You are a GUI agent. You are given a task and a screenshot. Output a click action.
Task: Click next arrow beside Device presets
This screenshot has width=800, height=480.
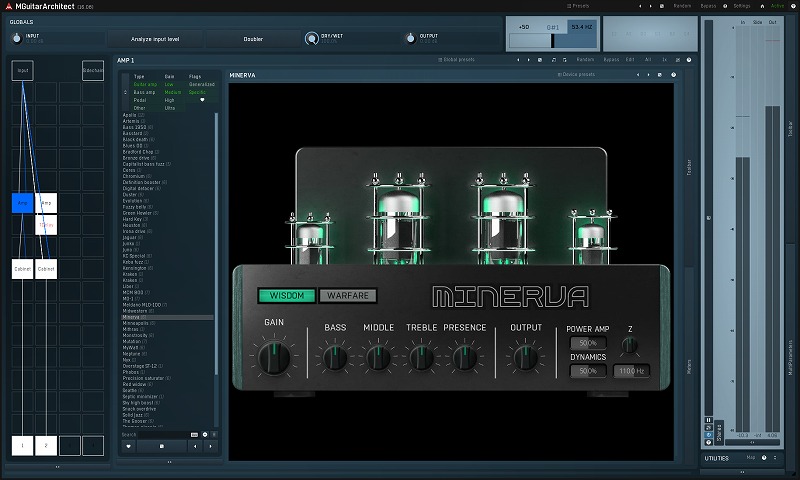[x=650, y=75]
